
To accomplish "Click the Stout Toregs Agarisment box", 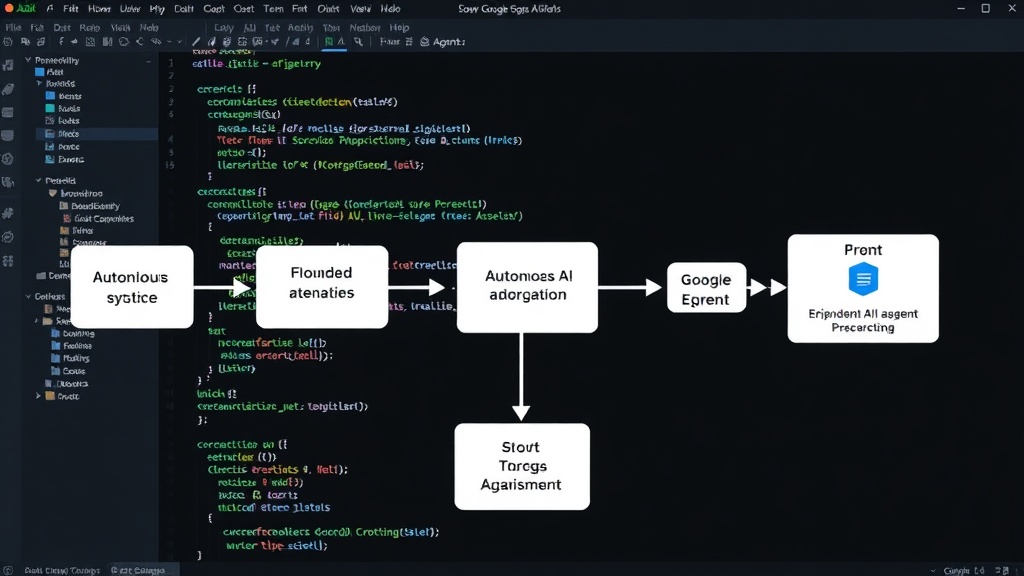I will click(x=522, y=466).
